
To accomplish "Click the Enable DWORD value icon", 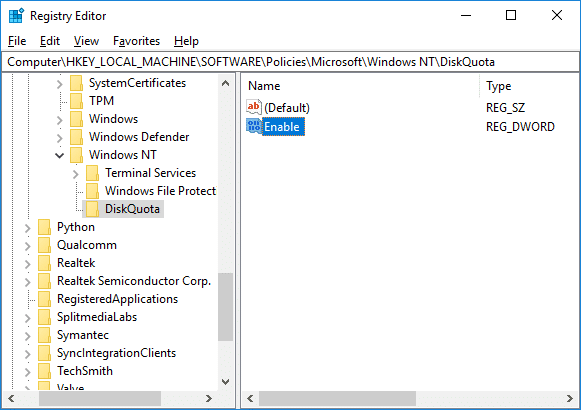I will click(x=254, y=127).
